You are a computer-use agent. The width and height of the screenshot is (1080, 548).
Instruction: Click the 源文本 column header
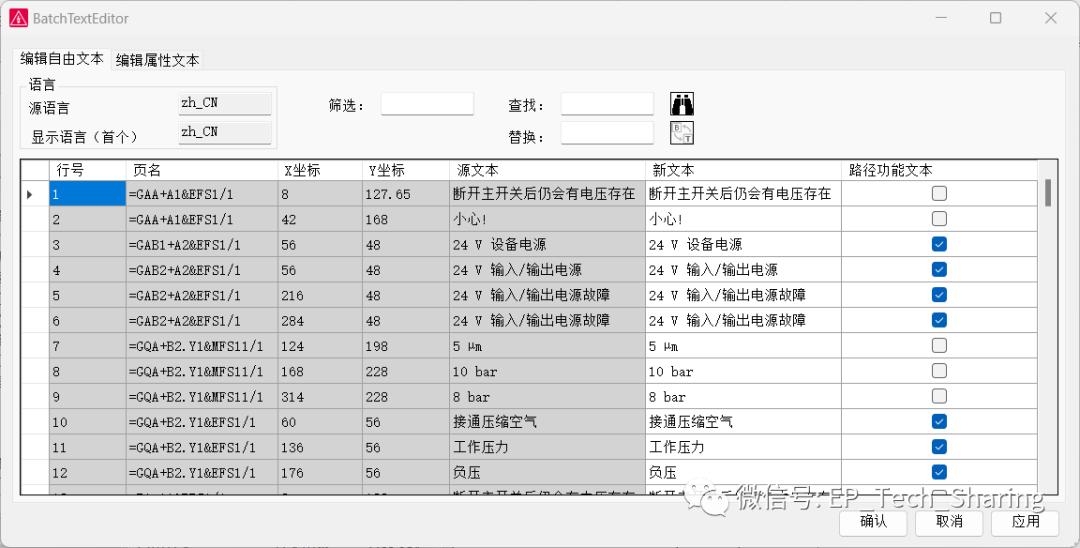(x=548, y=170)
